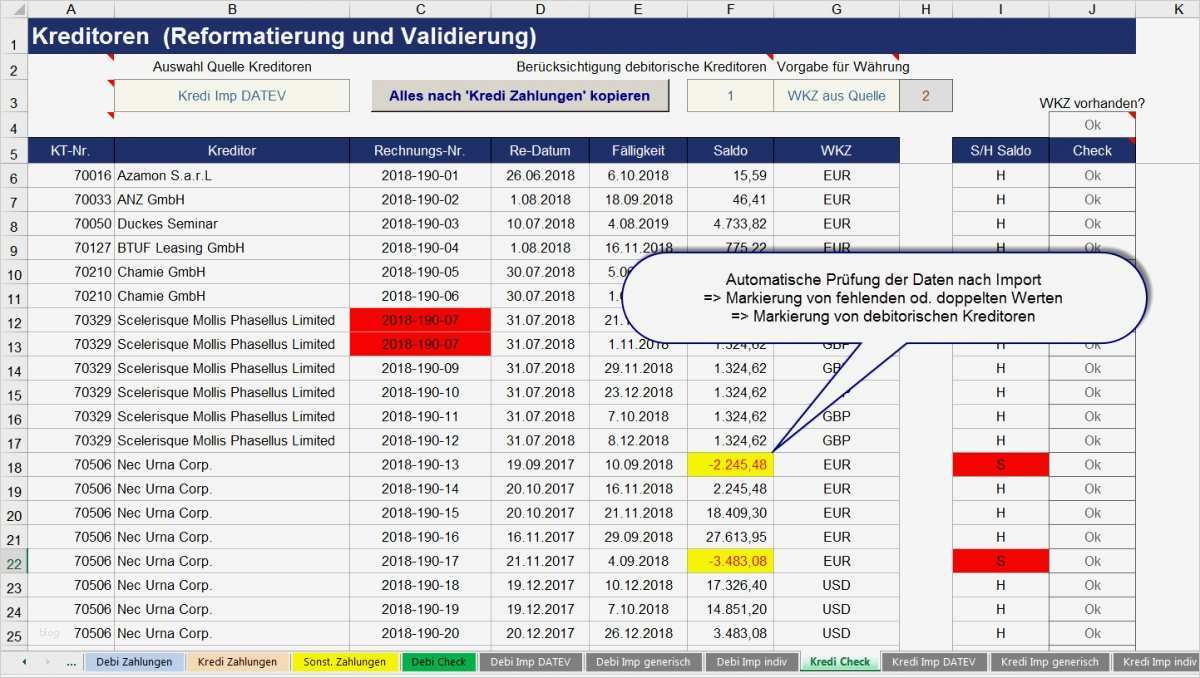This screenshot has height=678, width=1200.
Task: Select the 'BTUF Leasing GmbH' creditor cell
Action: (232, 248)
